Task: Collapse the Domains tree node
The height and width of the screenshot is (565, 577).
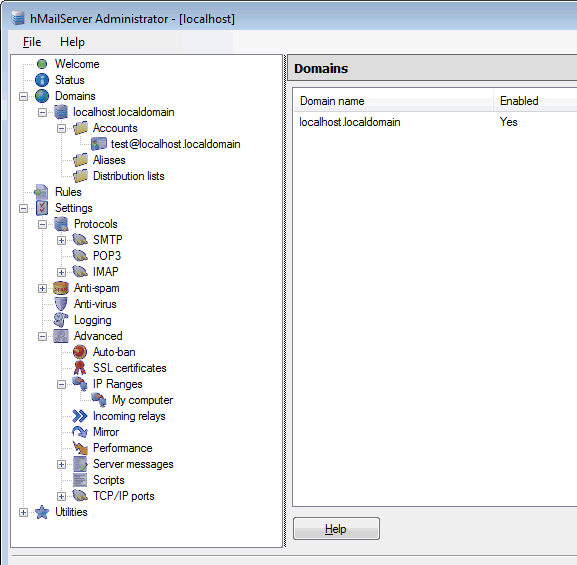Action: click(23, 96)
